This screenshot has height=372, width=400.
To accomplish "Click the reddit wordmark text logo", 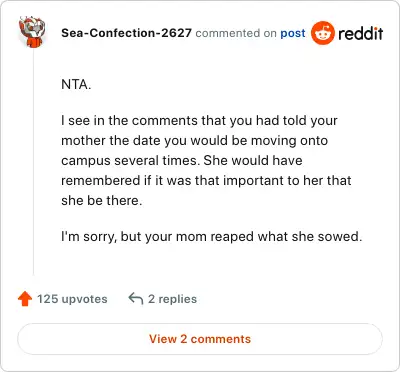I will [361, 33].
